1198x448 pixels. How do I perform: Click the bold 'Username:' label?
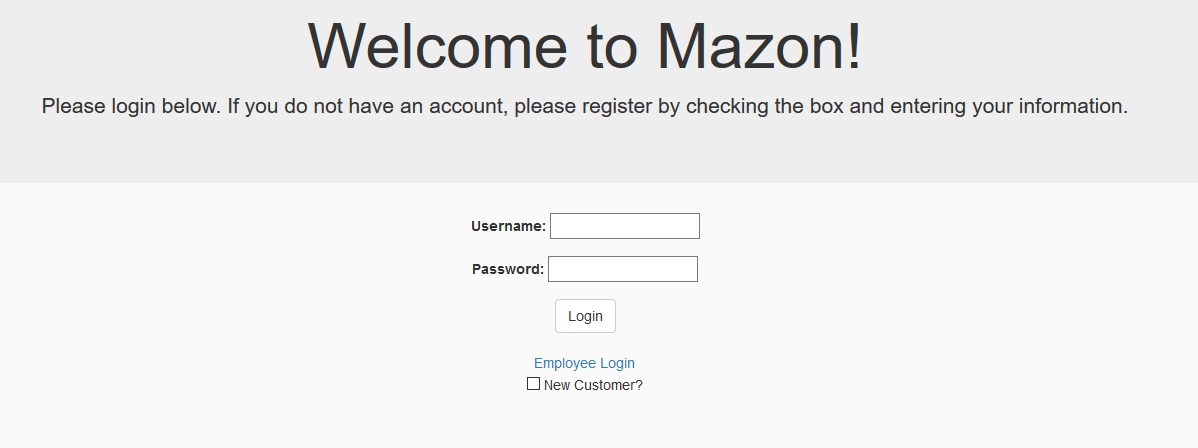pos(508,226)
